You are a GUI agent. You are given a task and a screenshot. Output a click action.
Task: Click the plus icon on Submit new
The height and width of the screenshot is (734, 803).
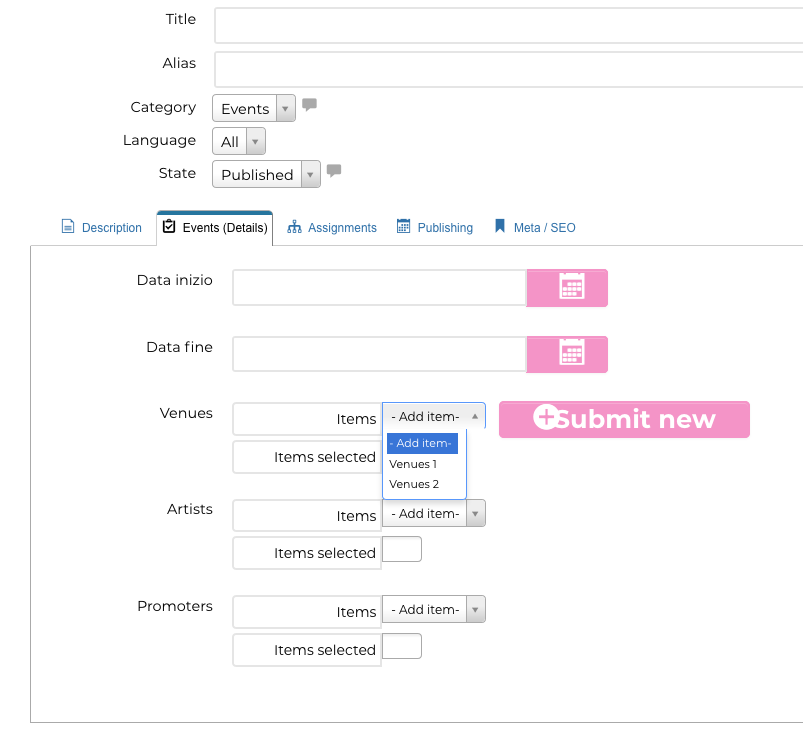[x=545, y=417]
